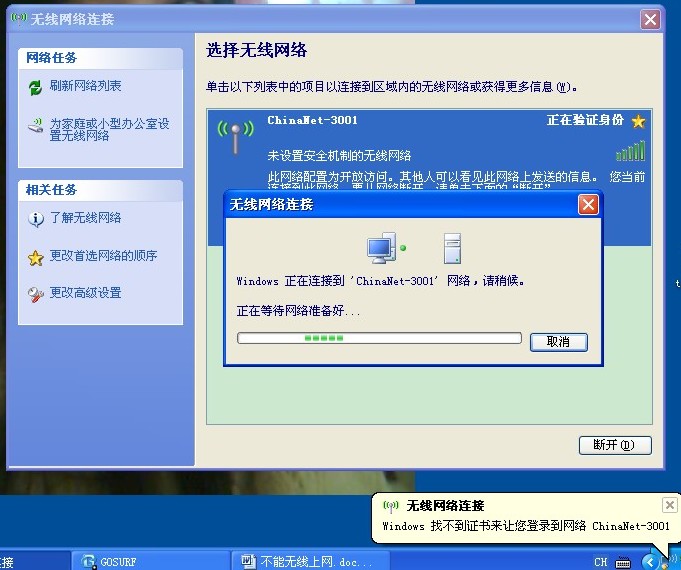The height and width of the screenshot is (570, 681).
Task: Click the Word document icon in taskbar
Action: coord(248,561)
